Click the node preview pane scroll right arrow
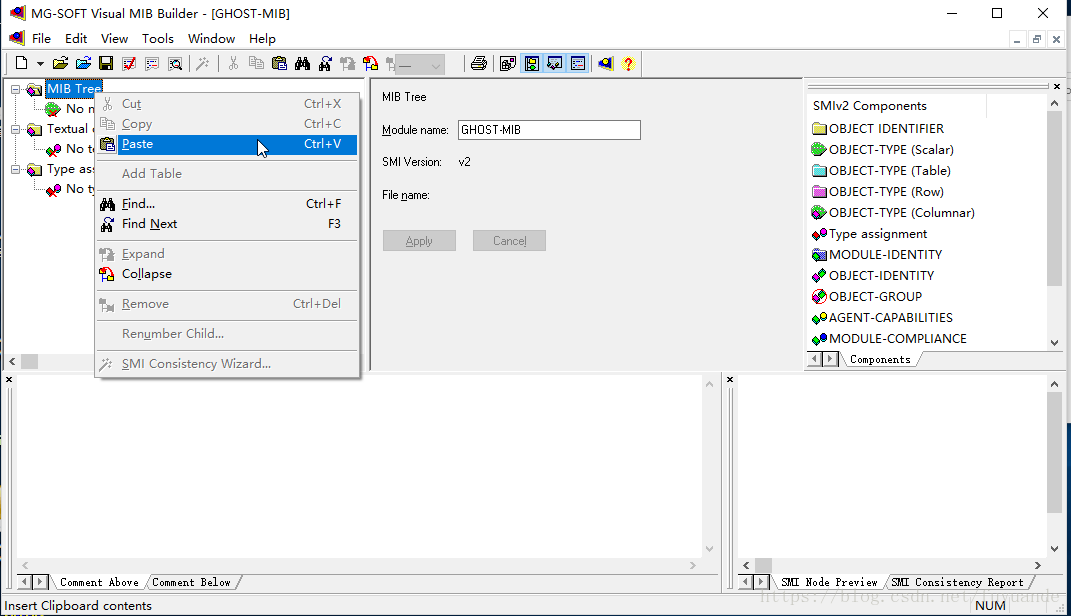The image size is (1071, 616). point(1038,565)
